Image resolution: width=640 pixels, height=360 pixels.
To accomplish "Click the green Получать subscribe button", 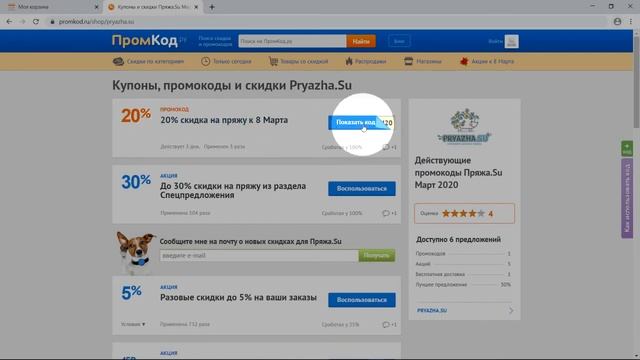I will [x=377, y=256].
